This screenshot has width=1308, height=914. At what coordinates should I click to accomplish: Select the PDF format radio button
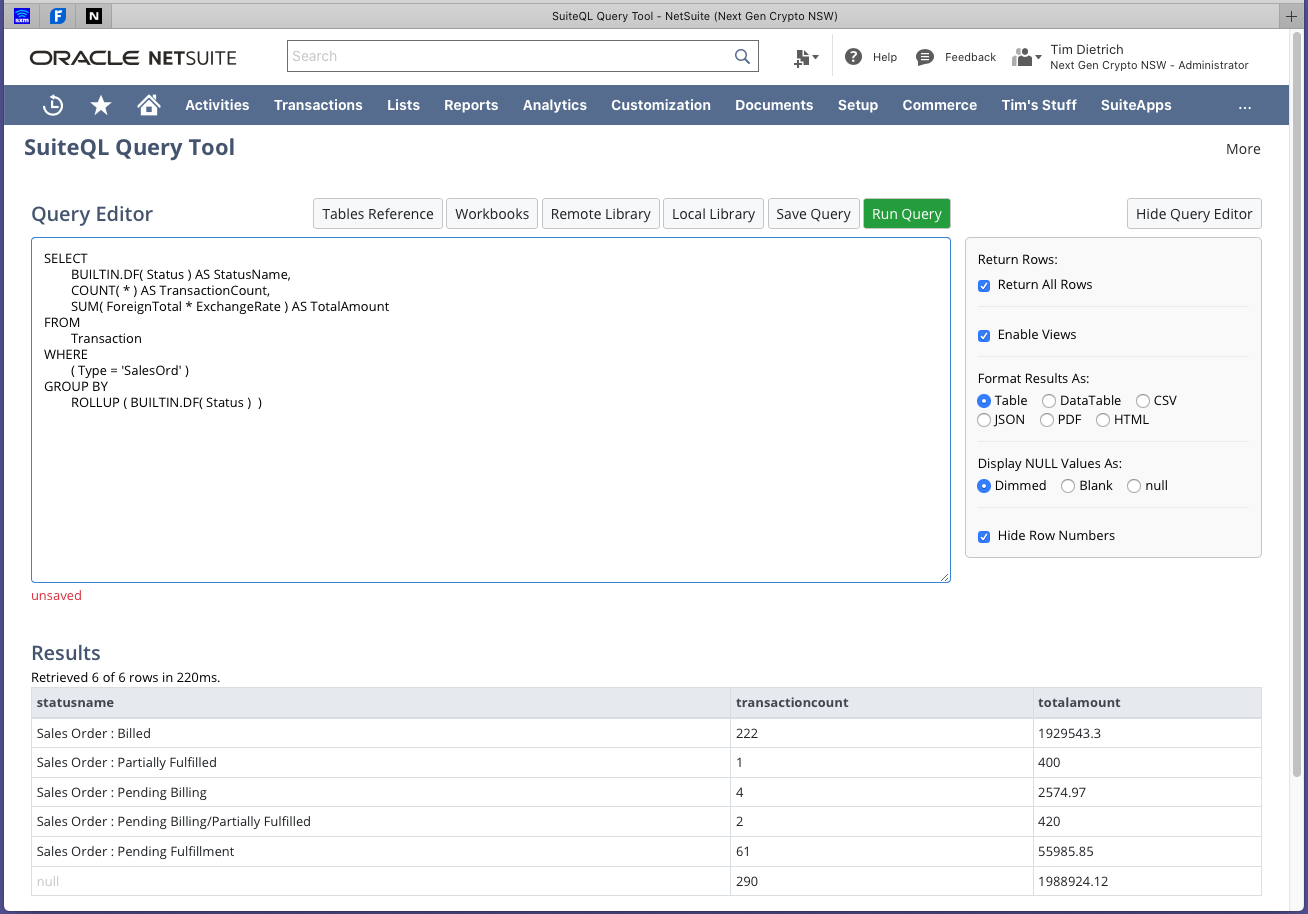pyautogui.click(x=1047, y=420)
